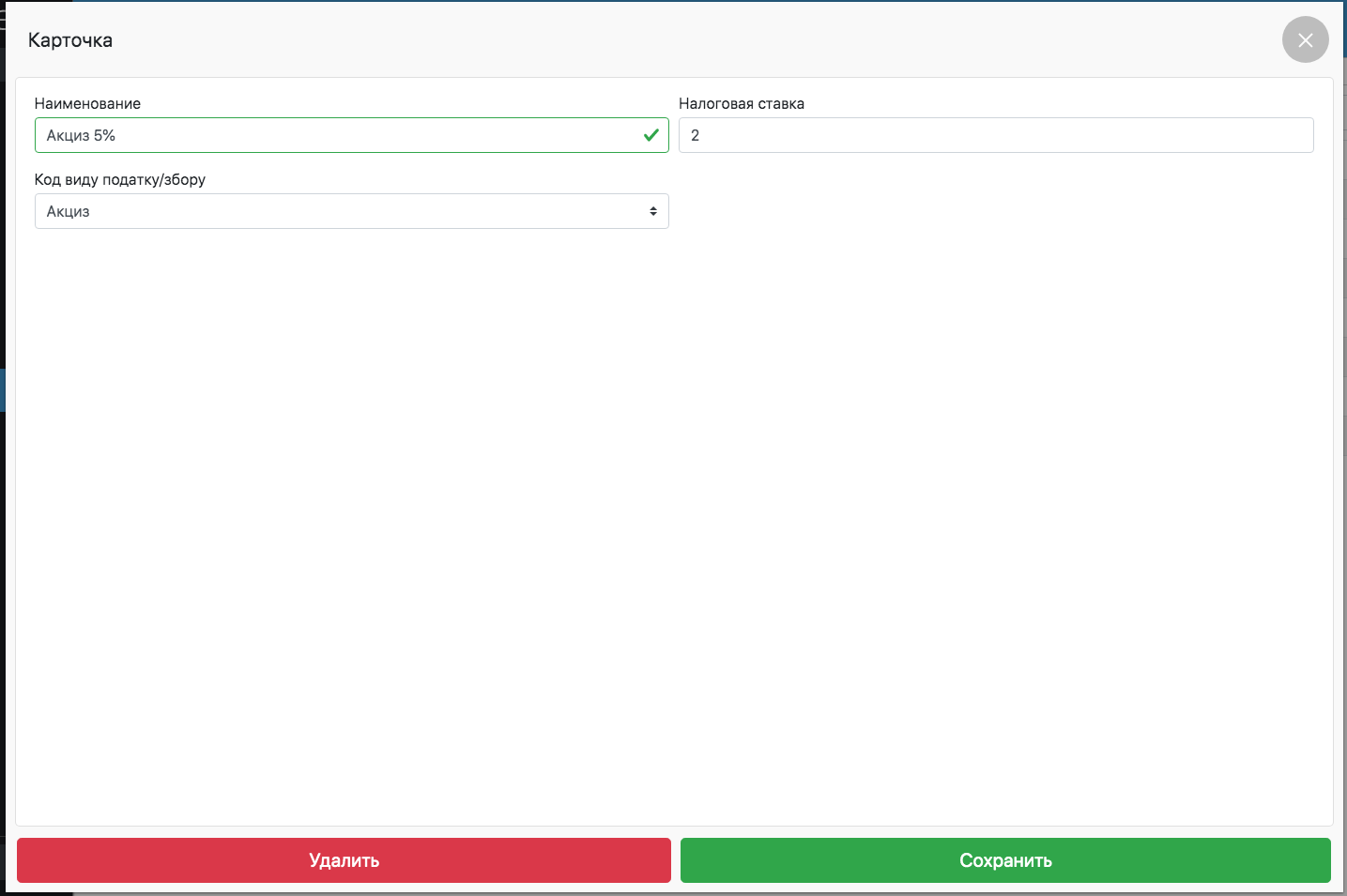Screen dimensions: 1347x896
Task: Click the value "2" in the tax rate field
Action: (695, 135)
